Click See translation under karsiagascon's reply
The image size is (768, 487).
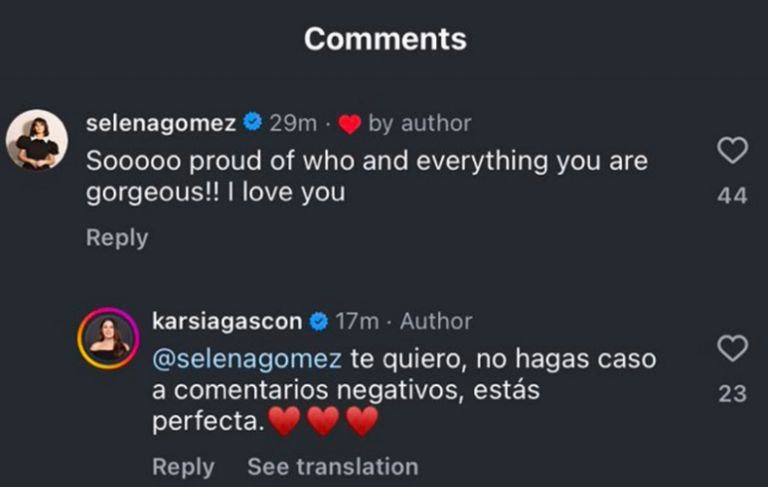(332, 467)
